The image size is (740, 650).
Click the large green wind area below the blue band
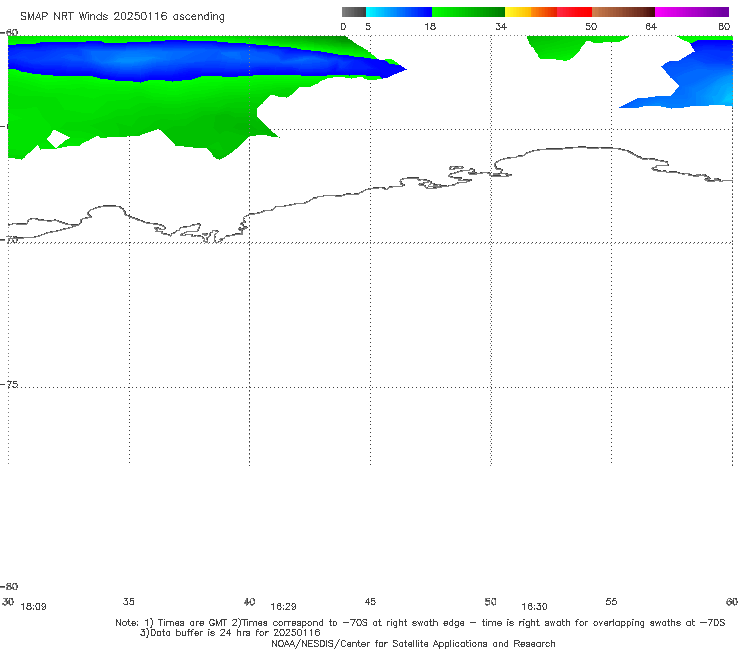click(x=142, y=111)
